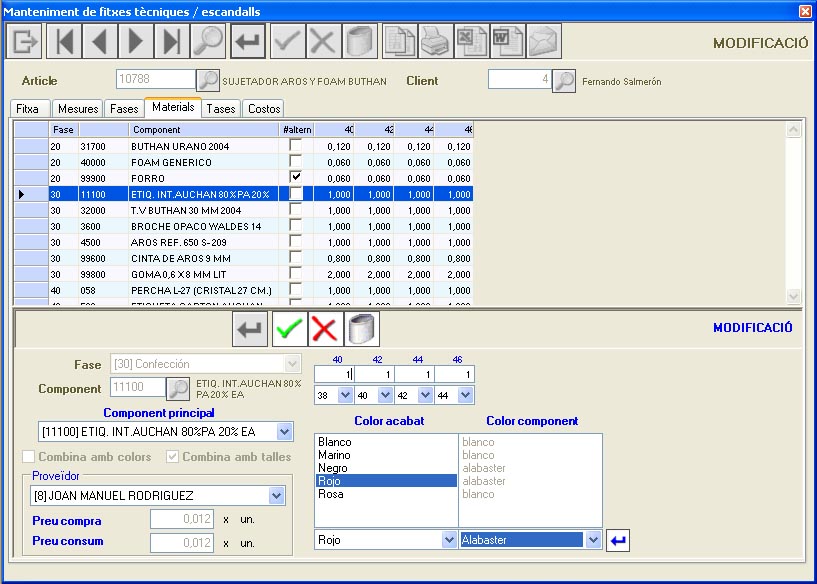This screenshot has width=817, height=584.
Task: Select the CINTA DE AROS 9 MM row
Action: pyautogui.click(x=243, y=258)
